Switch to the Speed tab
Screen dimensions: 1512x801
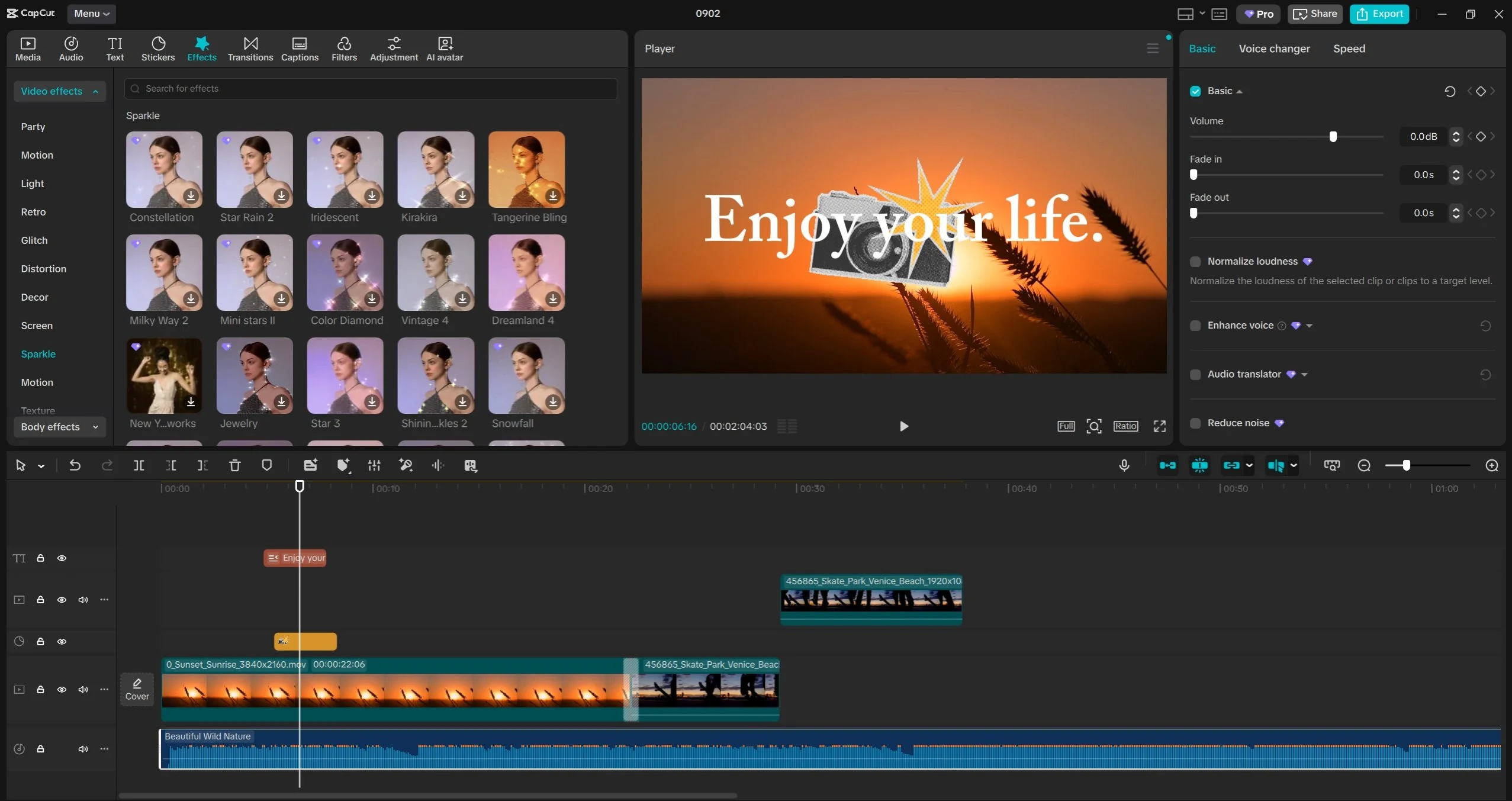click(1349, 49)
